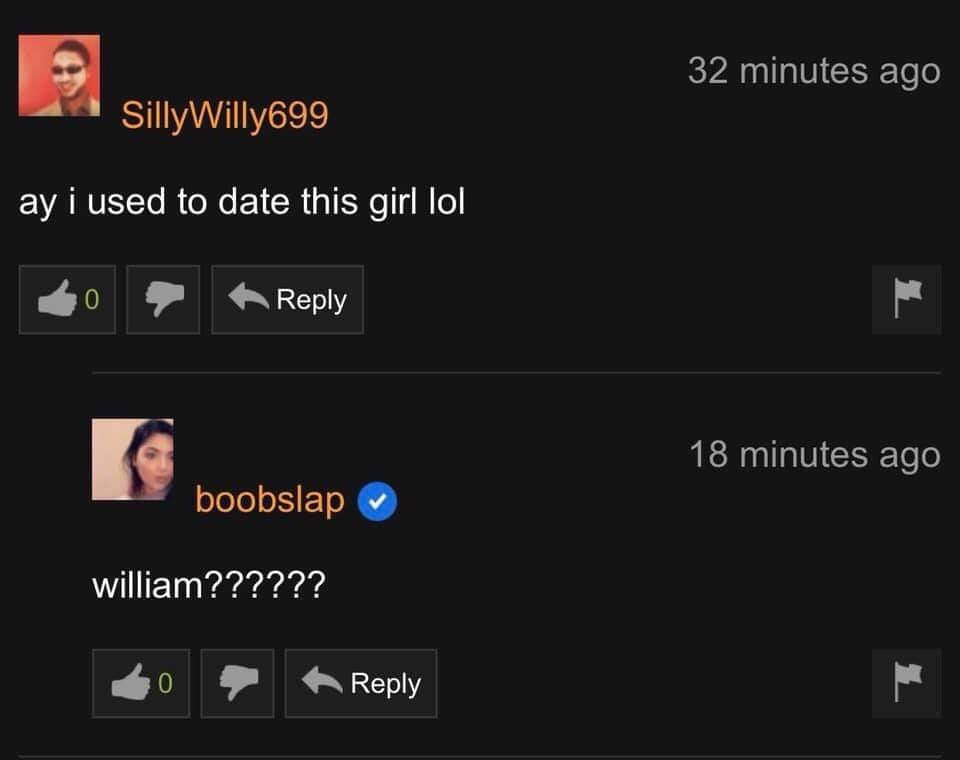The height and width of the screenshot is (760, 960).
Task: Click like count on boobslap's reply
Action: click(165, 683)
